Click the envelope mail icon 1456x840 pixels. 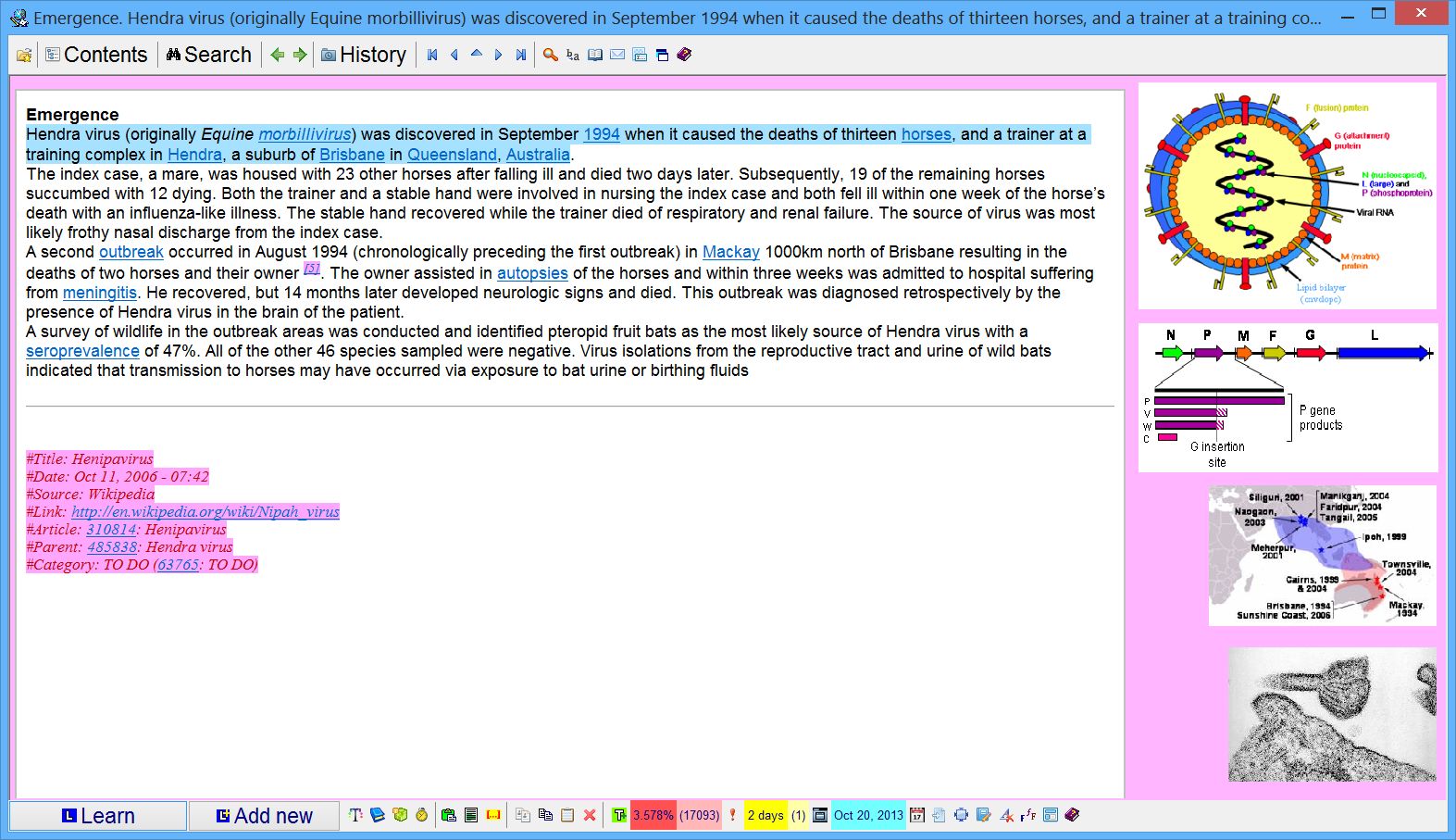point(617,55)
